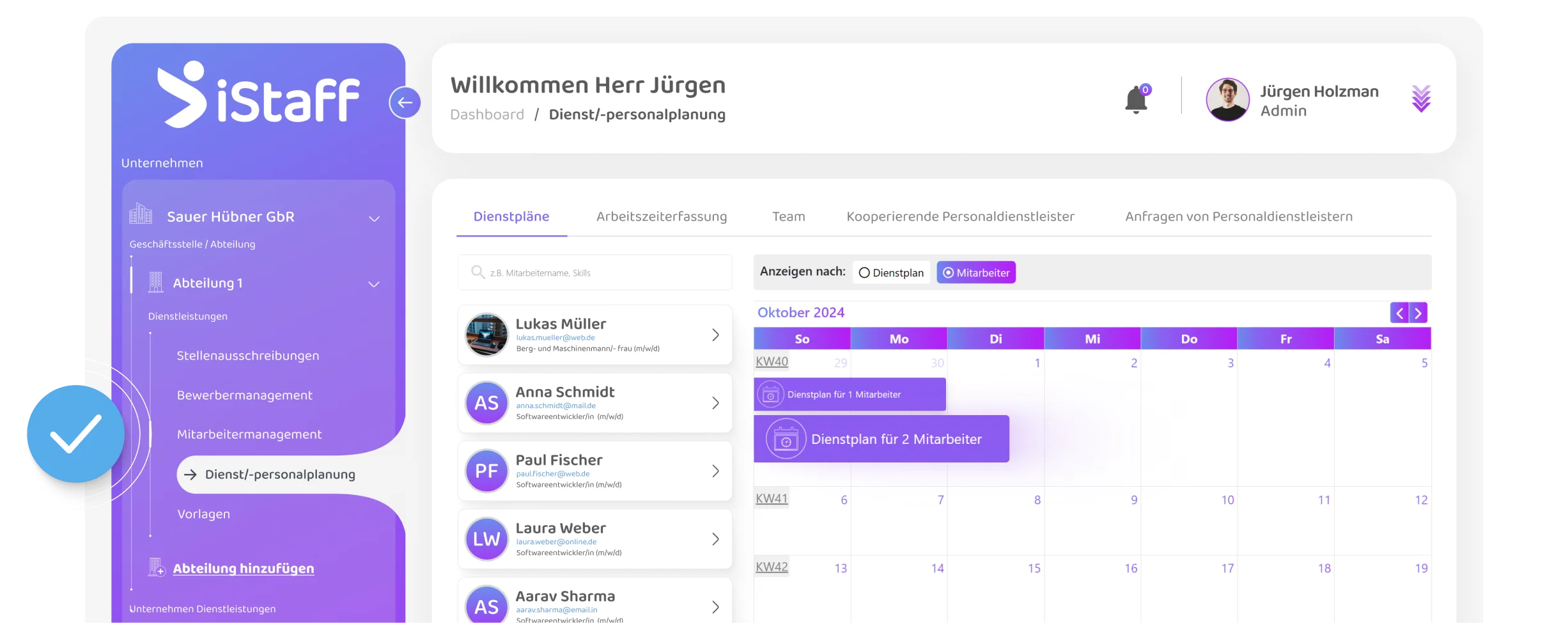Expand Lukas Müller chevron arrow
This screenshot has width=1568, height=623.
coord(715,335)
